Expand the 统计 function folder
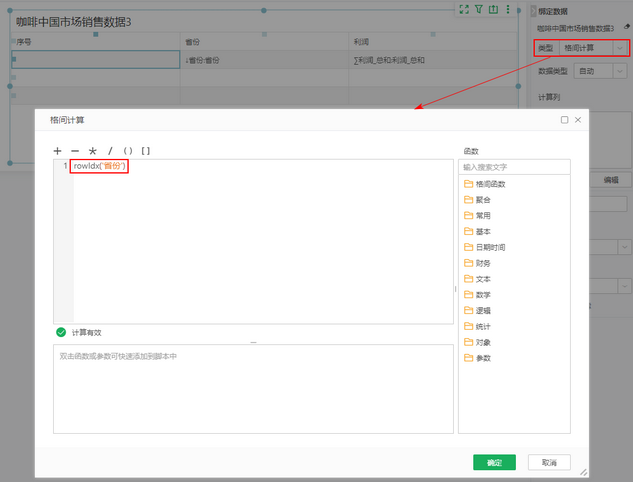 click(477, 326)
